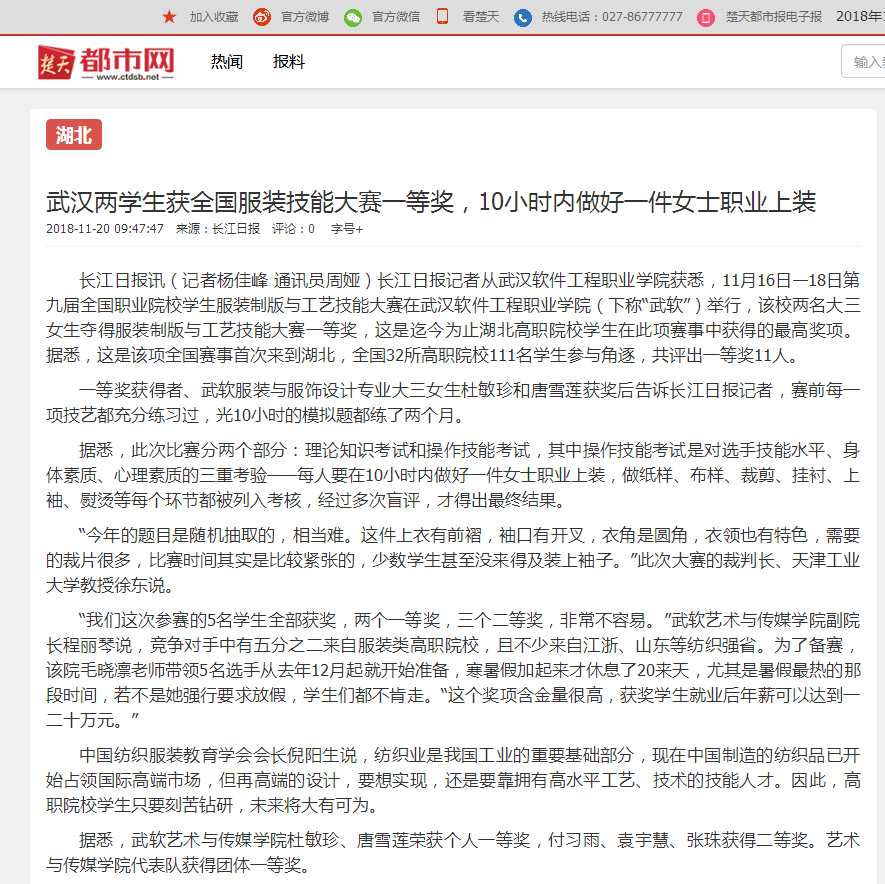Click the 评论 comment count
Screen dimensions: 885x884
tap(293, 229)
